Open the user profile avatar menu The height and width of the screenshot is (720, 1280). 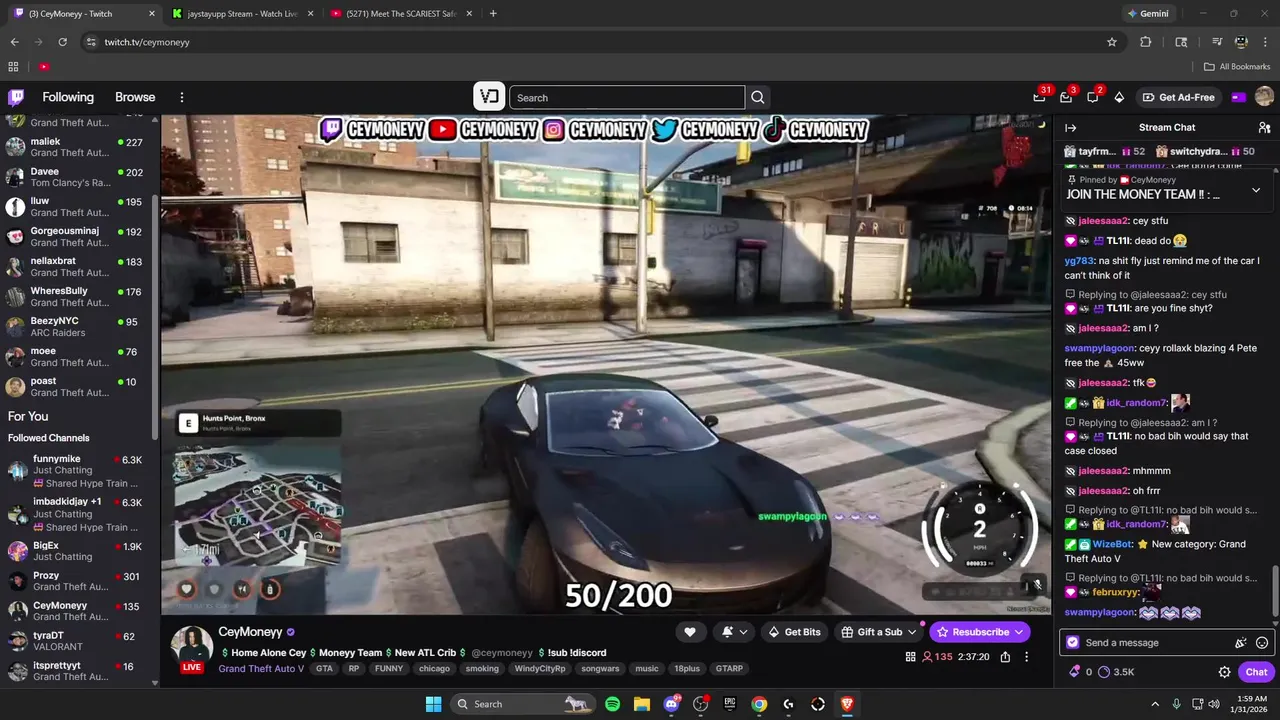[1264, 97]
